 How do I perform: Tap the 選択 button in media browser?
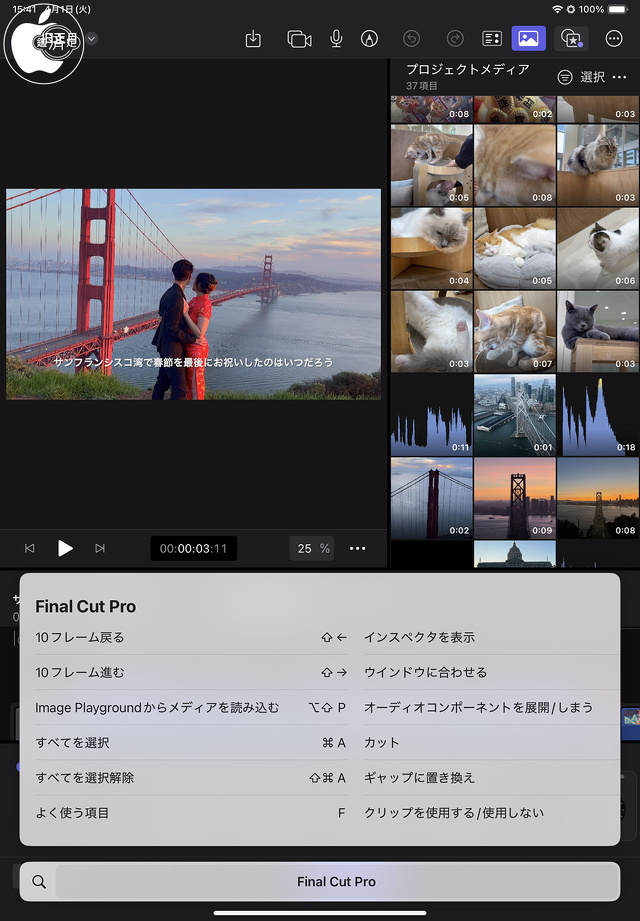click(592, 77)
